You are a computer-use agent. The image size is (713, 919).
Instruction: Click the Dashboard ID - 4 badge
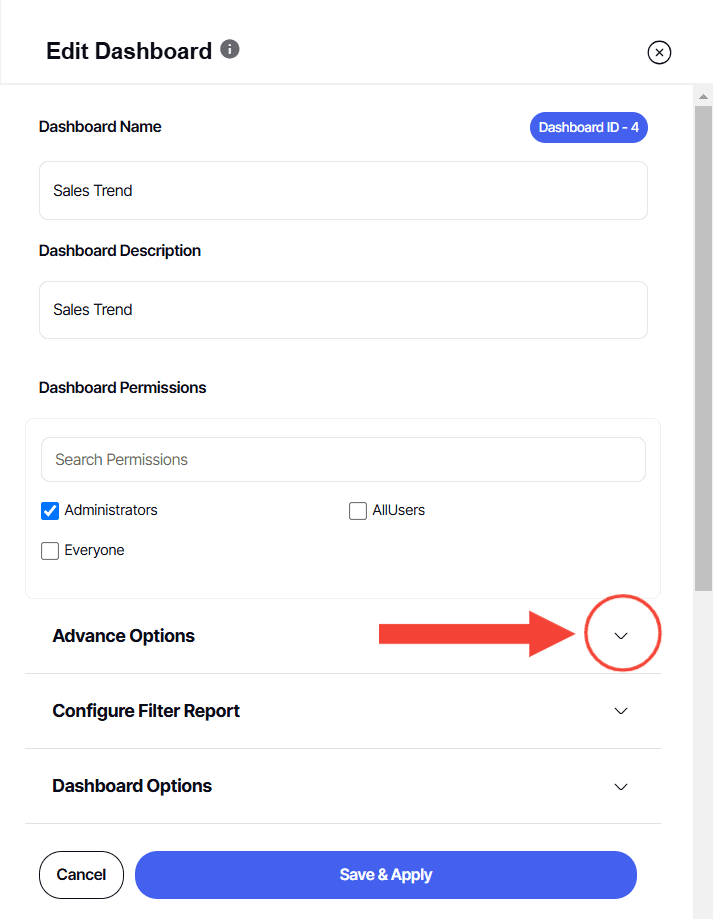tap(588, 127)
